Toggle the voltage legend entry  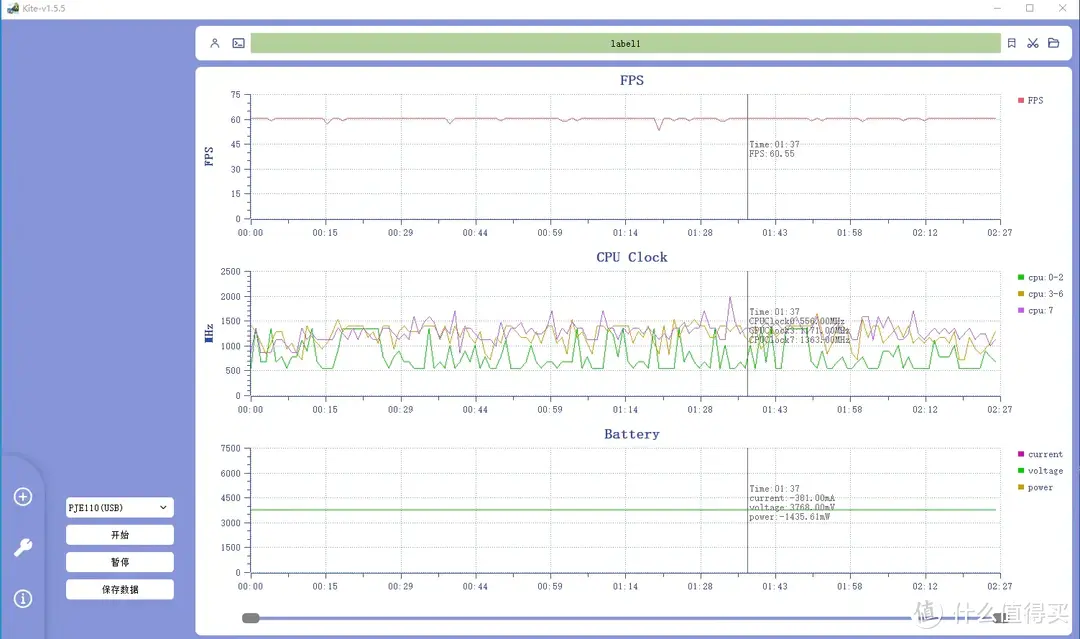1040,471
